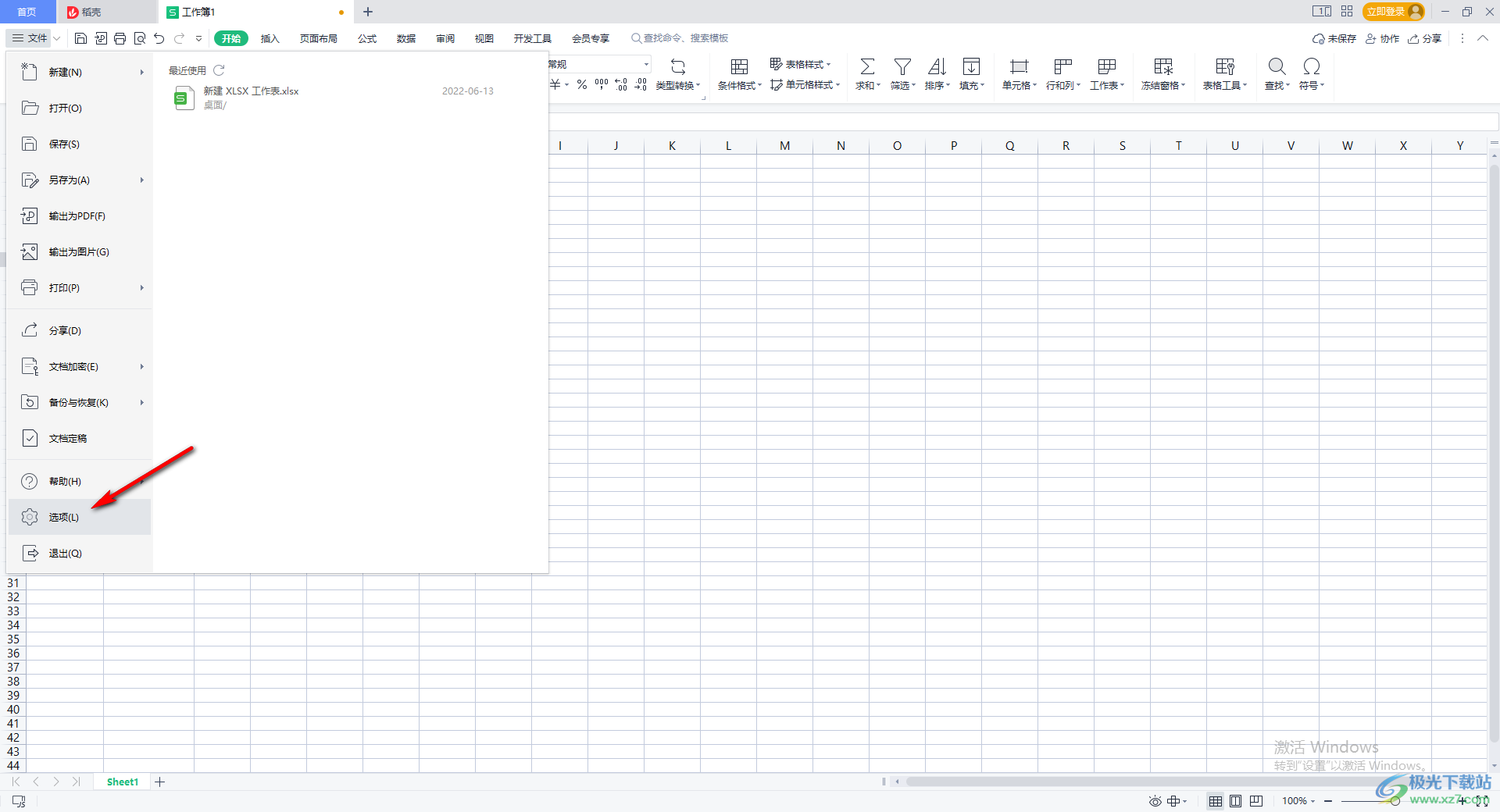
Task: Click the increase decimal places icon
Action: [621, 84]
